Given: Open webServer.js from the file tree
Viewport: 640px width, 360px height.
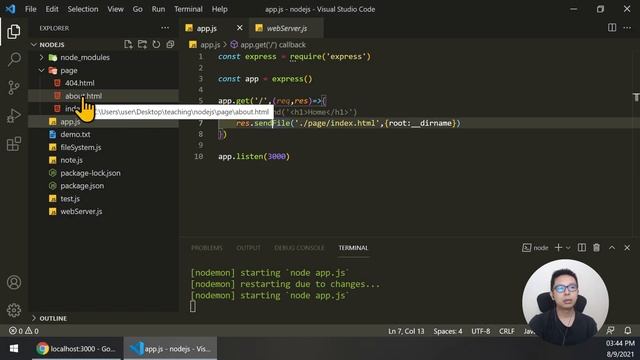Looking at the screenshot, I should coord(81,211).
